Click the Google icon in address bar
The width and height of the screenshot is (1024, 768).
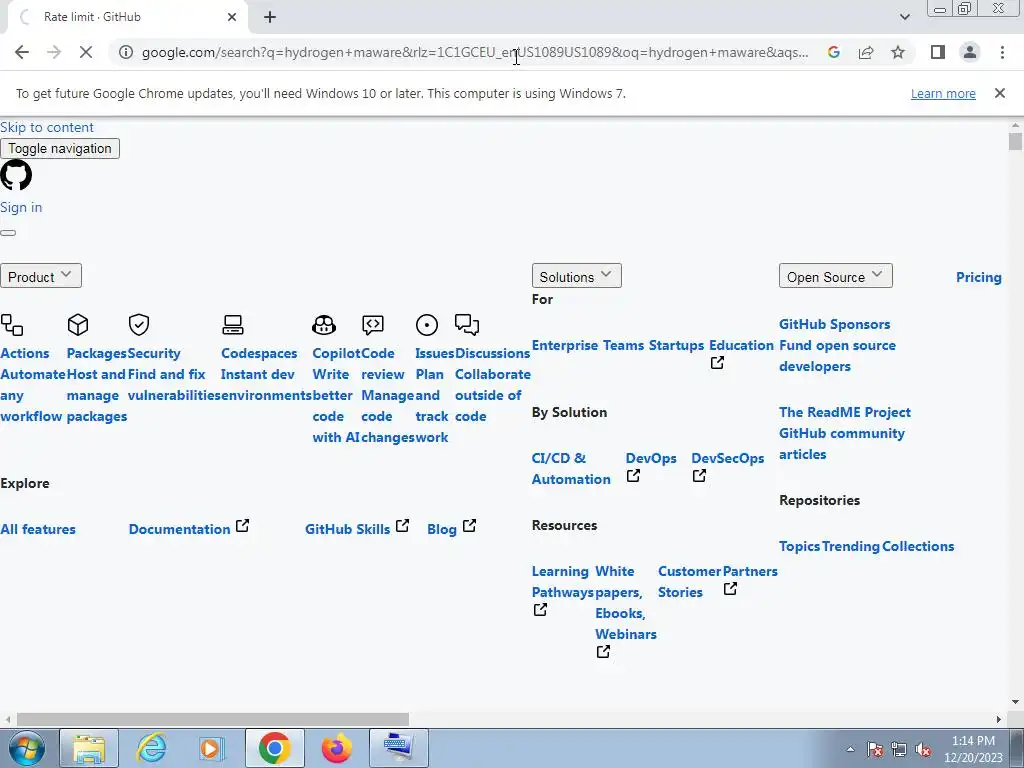coord(833,52)
